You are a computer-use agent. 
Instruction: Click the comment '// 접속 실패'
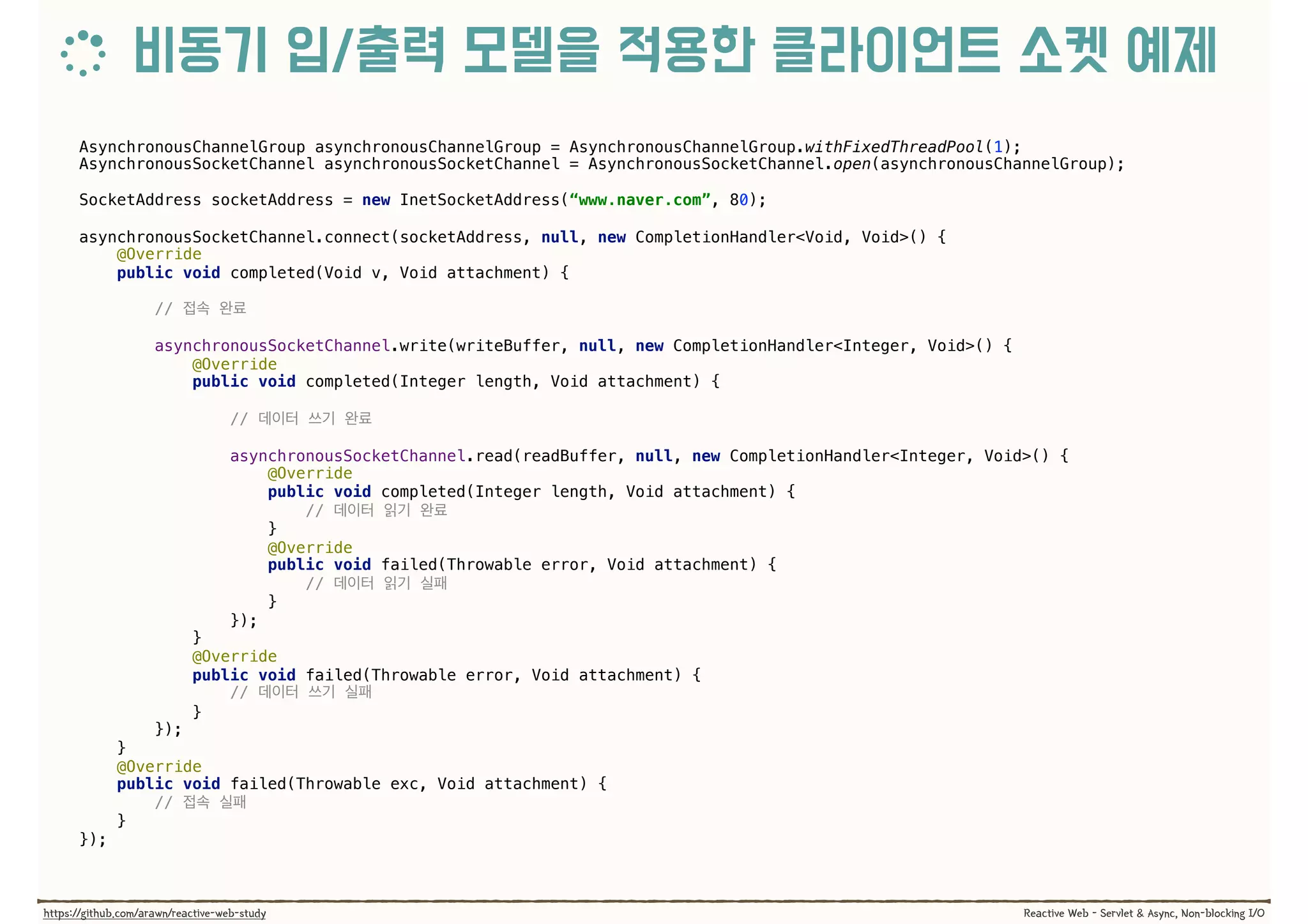pyautogui.click(x=201, y=802)
